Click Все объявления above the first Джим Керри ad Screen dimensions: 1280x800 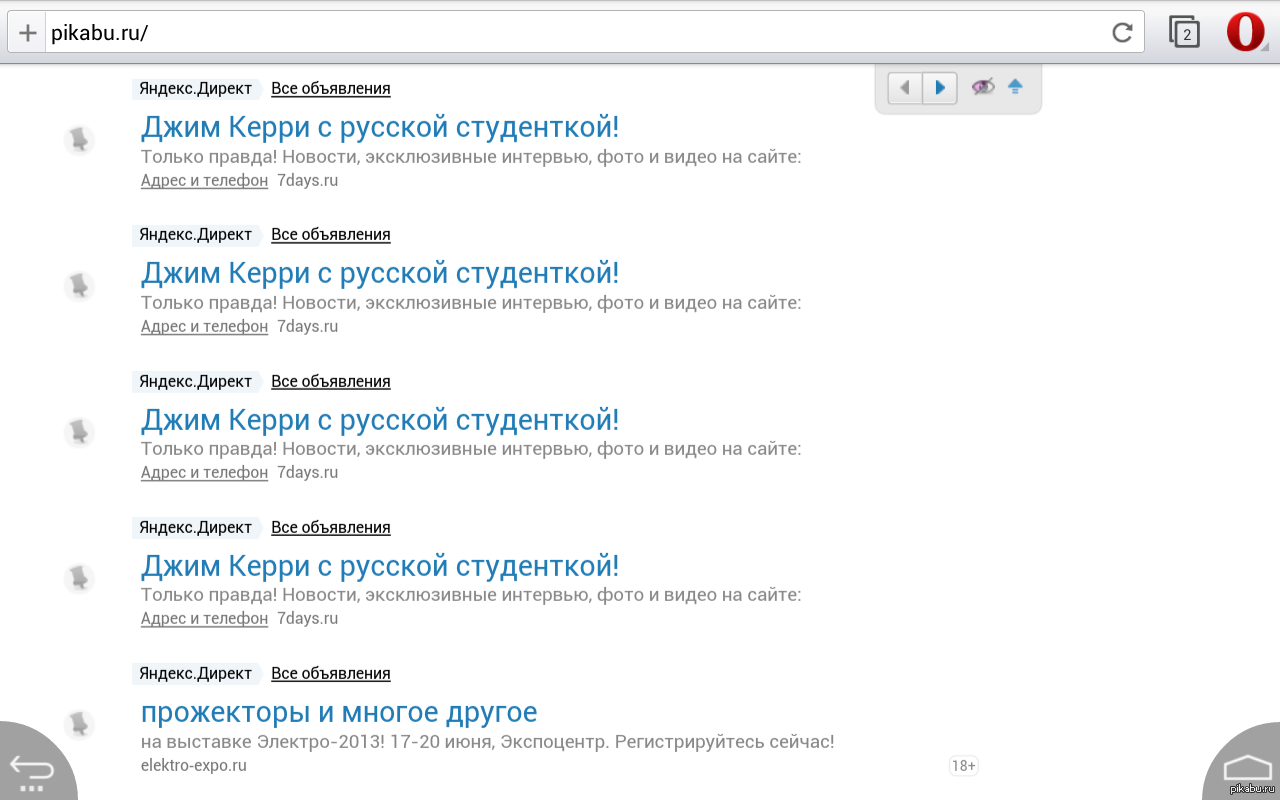tap(331, 88)
